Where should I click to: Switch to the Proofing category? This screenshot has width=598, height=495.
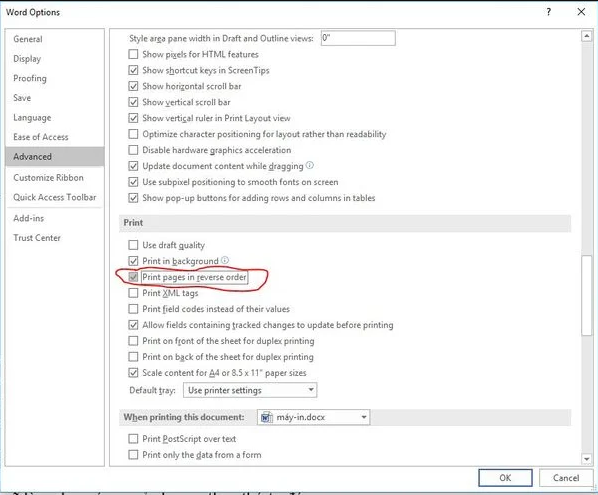coord(30,78)
